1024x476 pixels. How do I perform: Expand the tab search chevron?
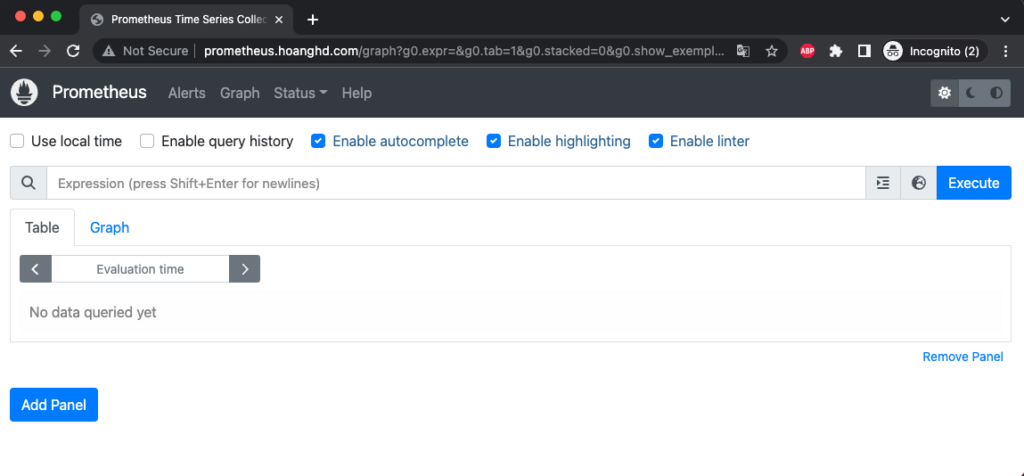click(1005, 20)
